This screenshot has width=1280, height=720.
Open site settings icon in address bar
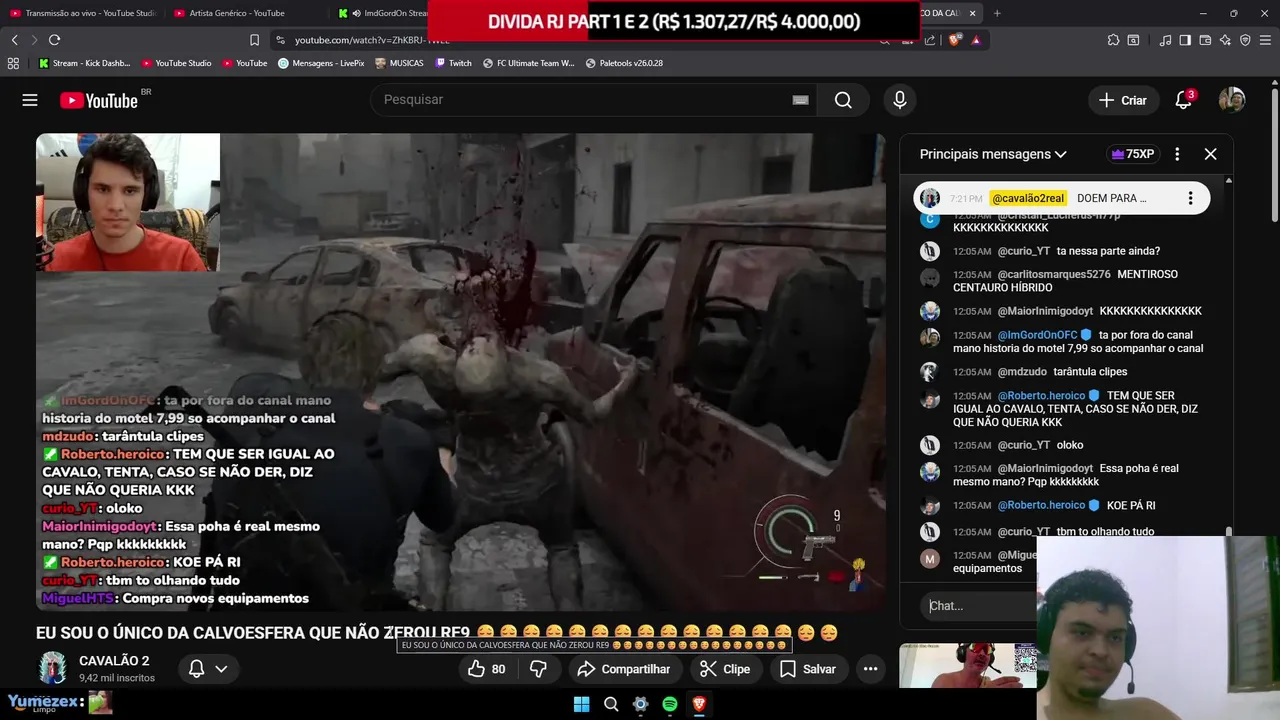click(x=280, y=40)
